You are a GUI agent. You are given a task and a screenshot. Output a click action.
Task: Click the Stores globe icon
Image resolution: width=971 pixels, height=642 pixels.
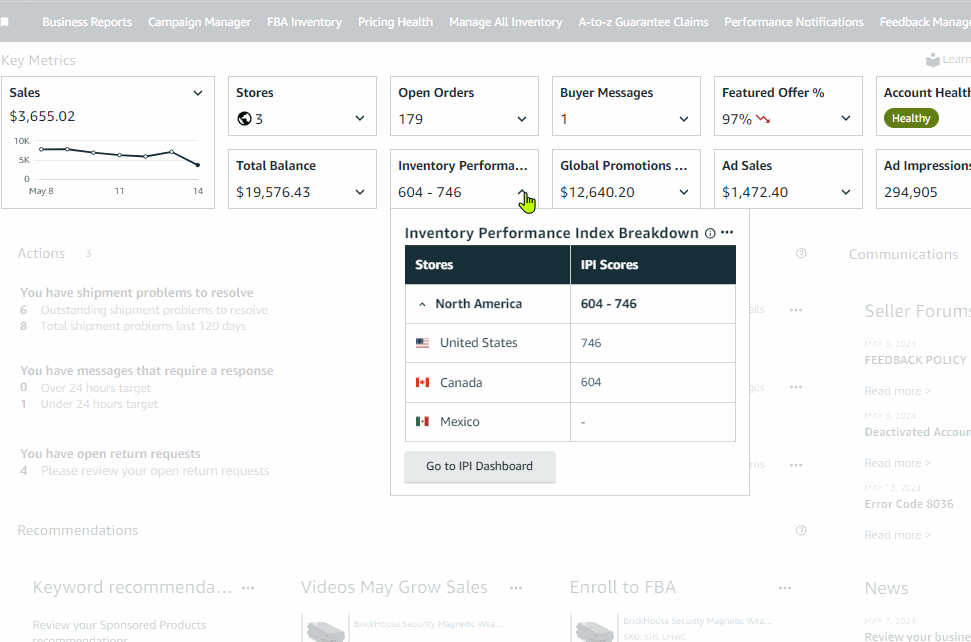245,118
